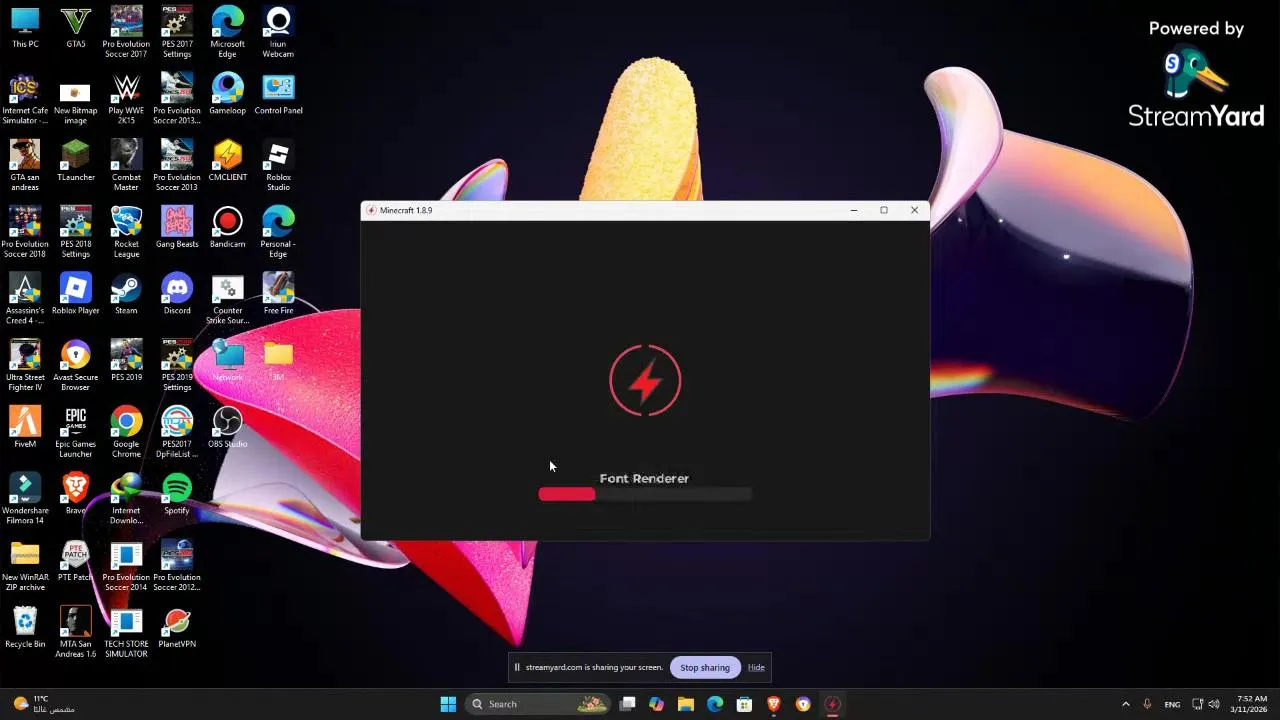This screenshot has height=720, width=1280.
Task: Hide the StreamYard sharing notification
Action: pos(756,667)
